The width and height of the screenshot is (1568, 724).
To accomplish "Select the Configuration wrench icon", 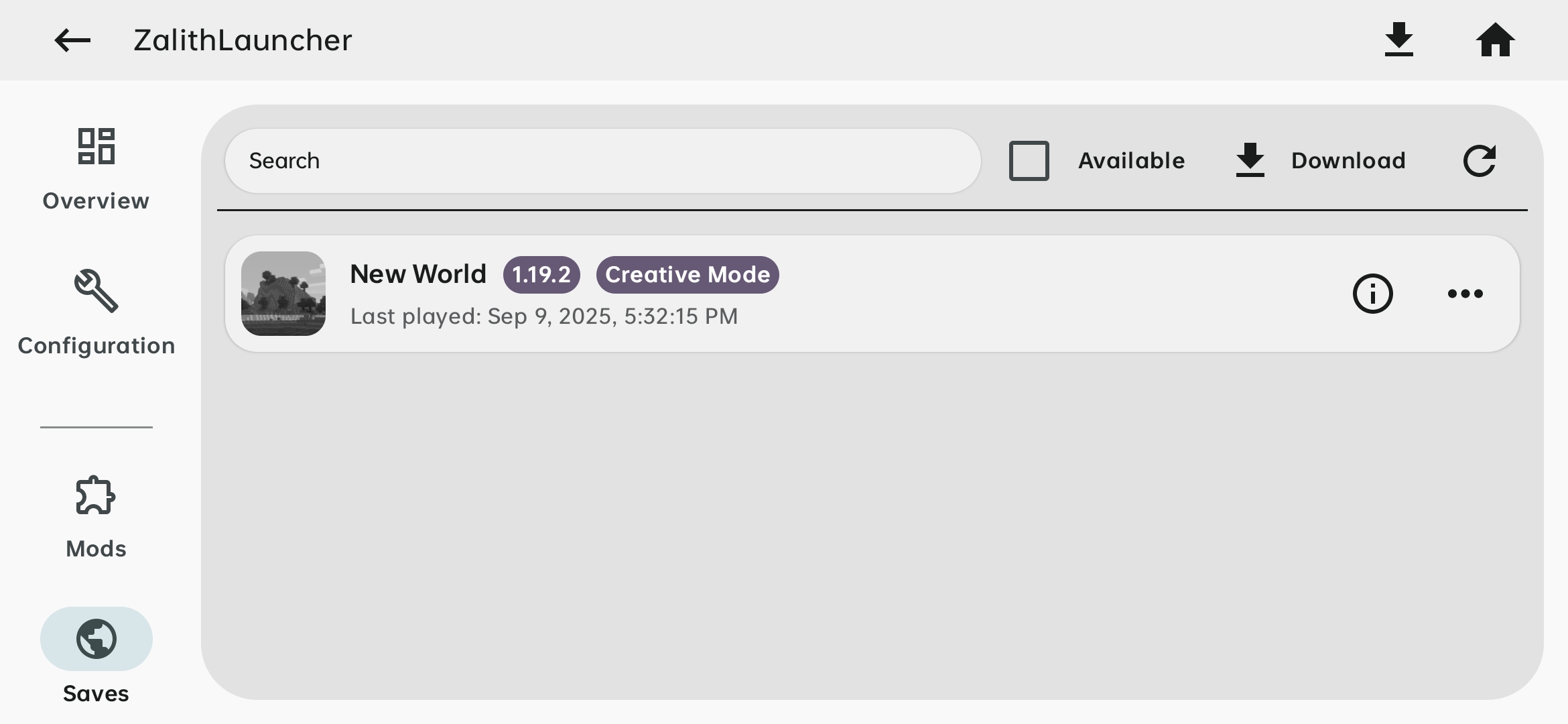I will point(96,291).
